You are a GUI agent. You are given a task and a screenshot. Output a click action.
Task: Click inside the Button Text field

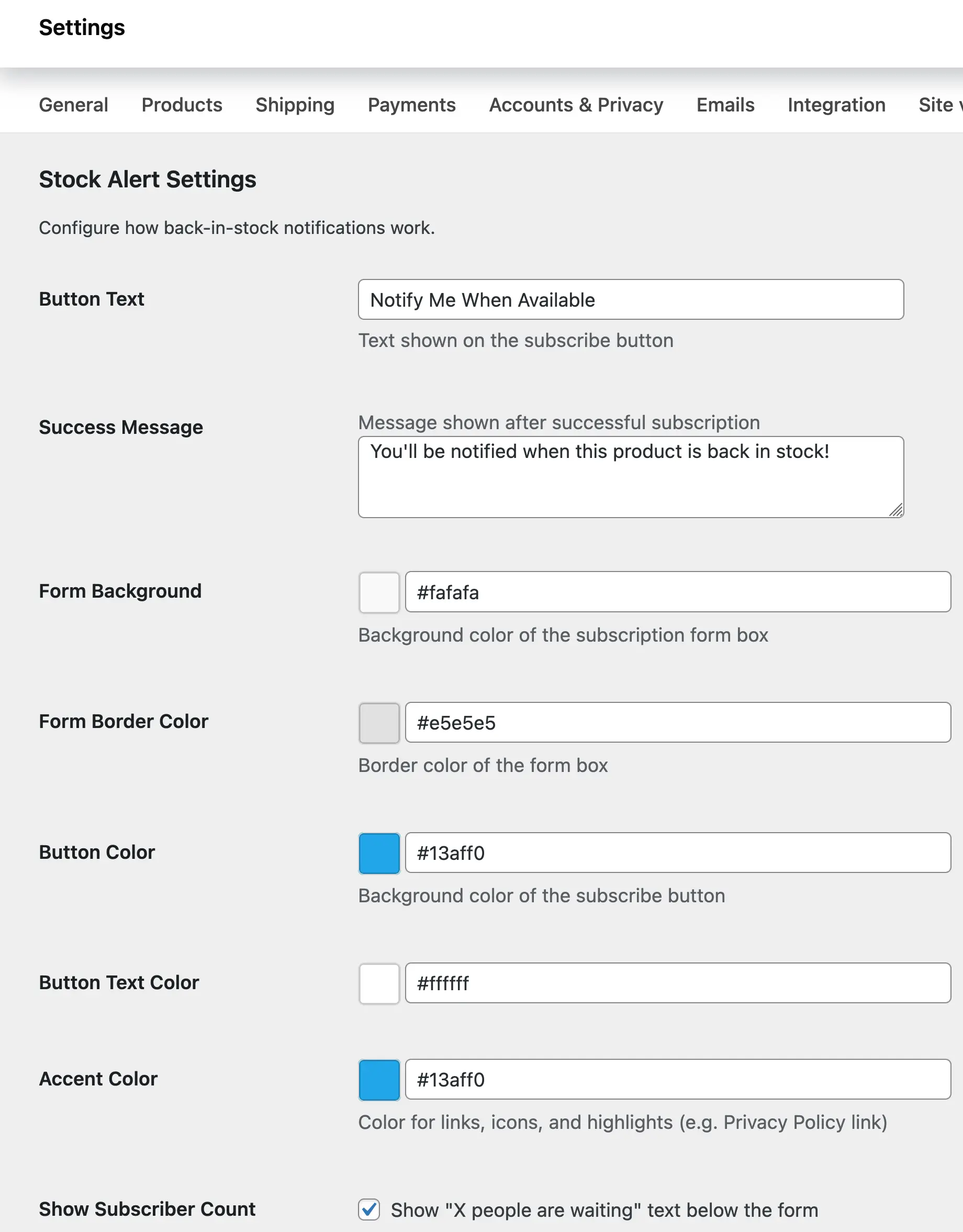click(630, 299)
